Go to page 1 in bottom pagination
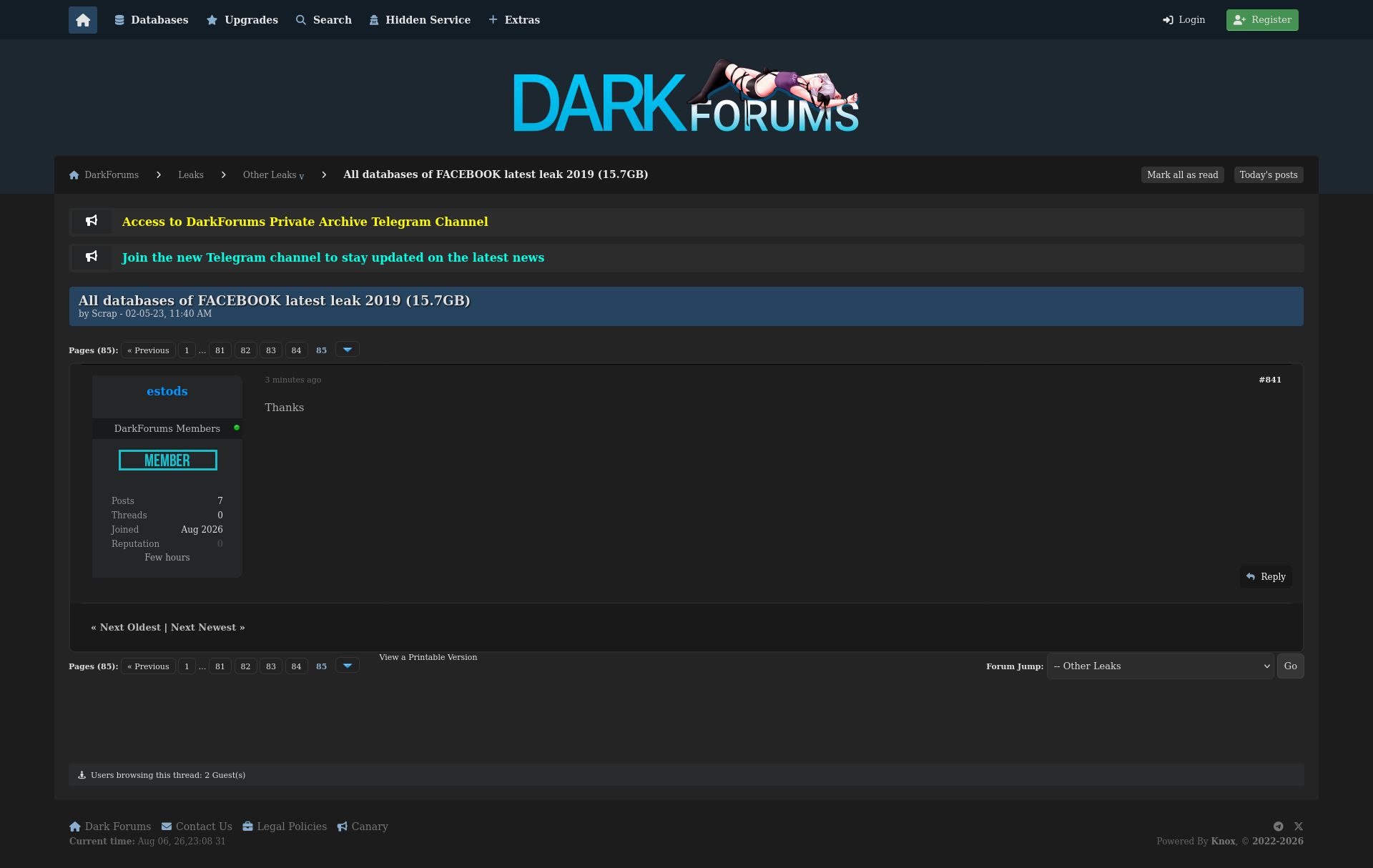This screenshot has height=868, width=1373. [x=187, y=666]
